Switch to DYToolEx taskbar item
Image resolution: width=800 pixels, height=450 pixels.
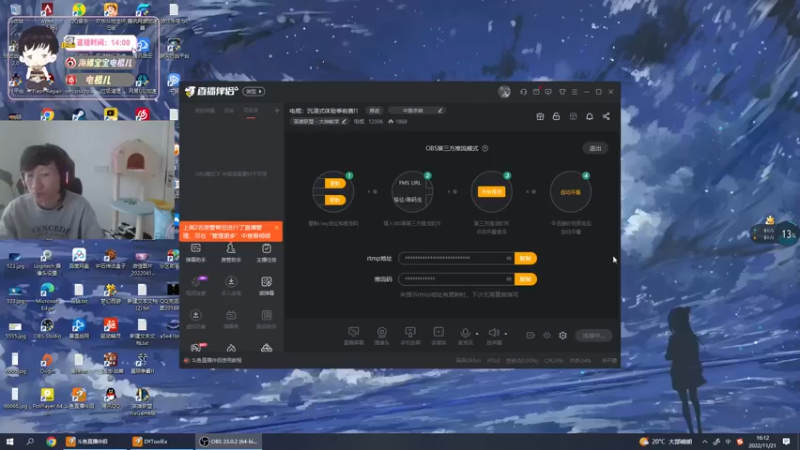point(162,441)
